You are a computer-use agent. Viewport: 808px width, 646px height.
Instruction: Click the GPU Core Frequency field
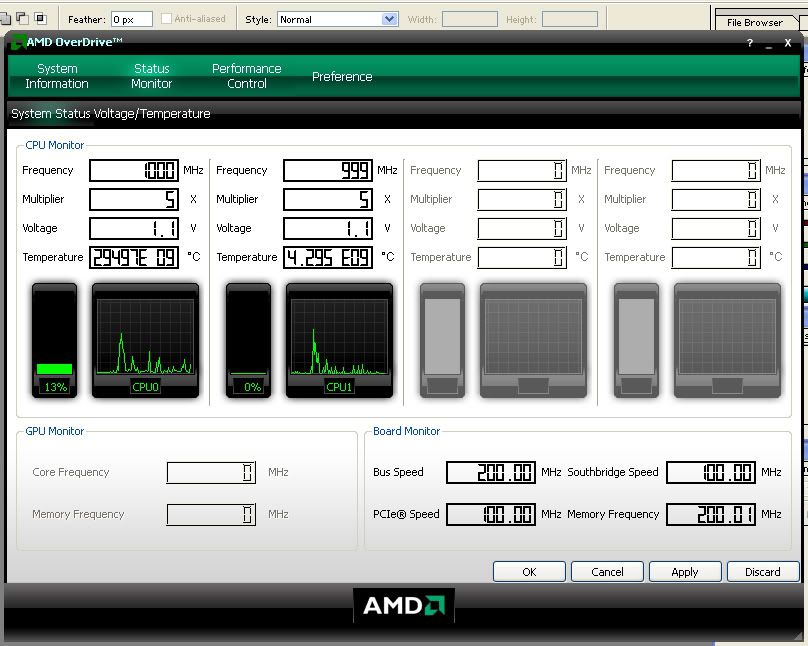click(x=211, y=472)
